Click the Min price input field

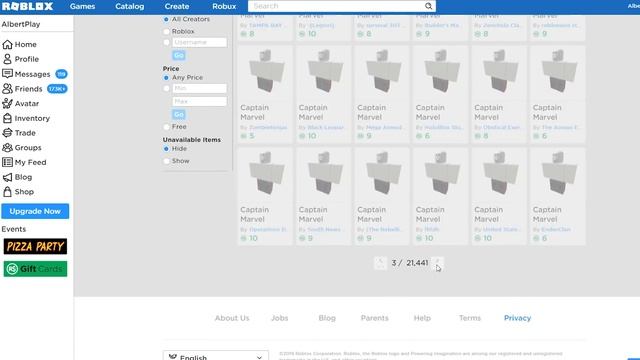point(199,89)
